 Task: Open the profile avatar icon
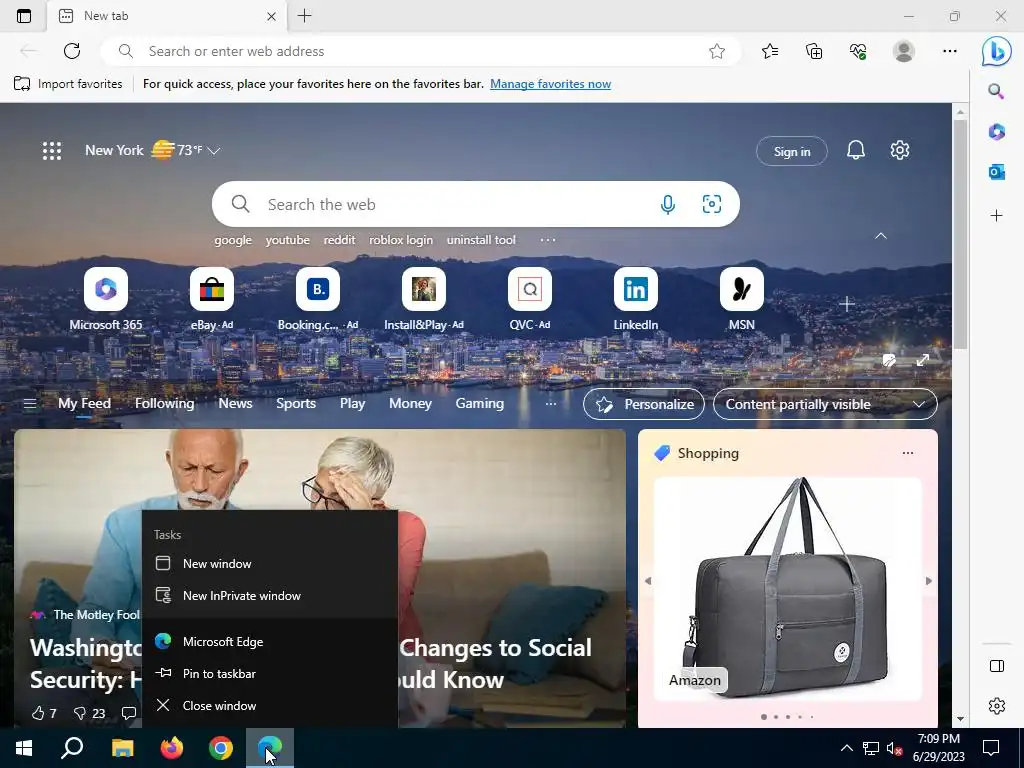tap(904, 51)
